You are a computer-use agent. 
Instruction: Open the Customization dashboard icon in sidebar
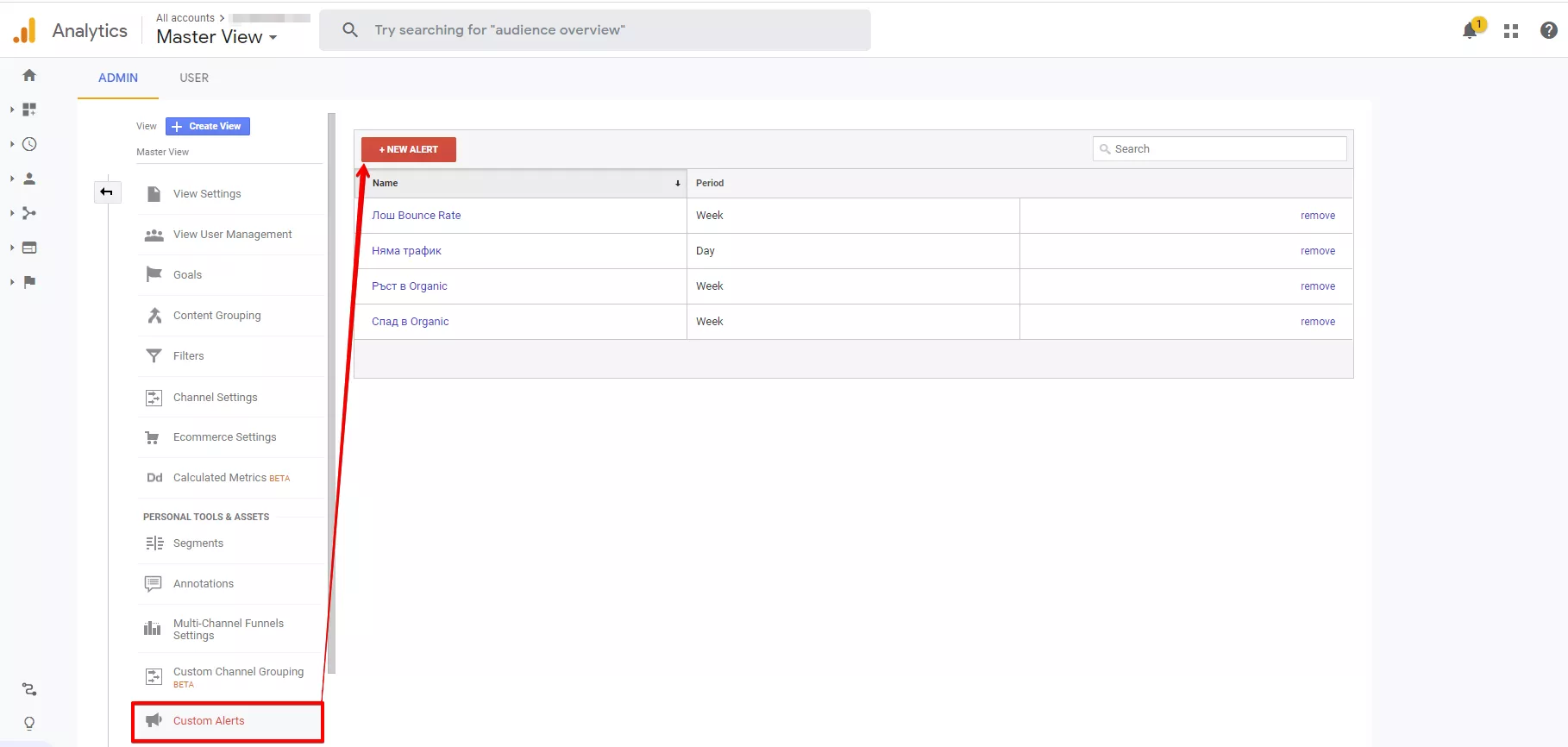click(x=29, y=110)
